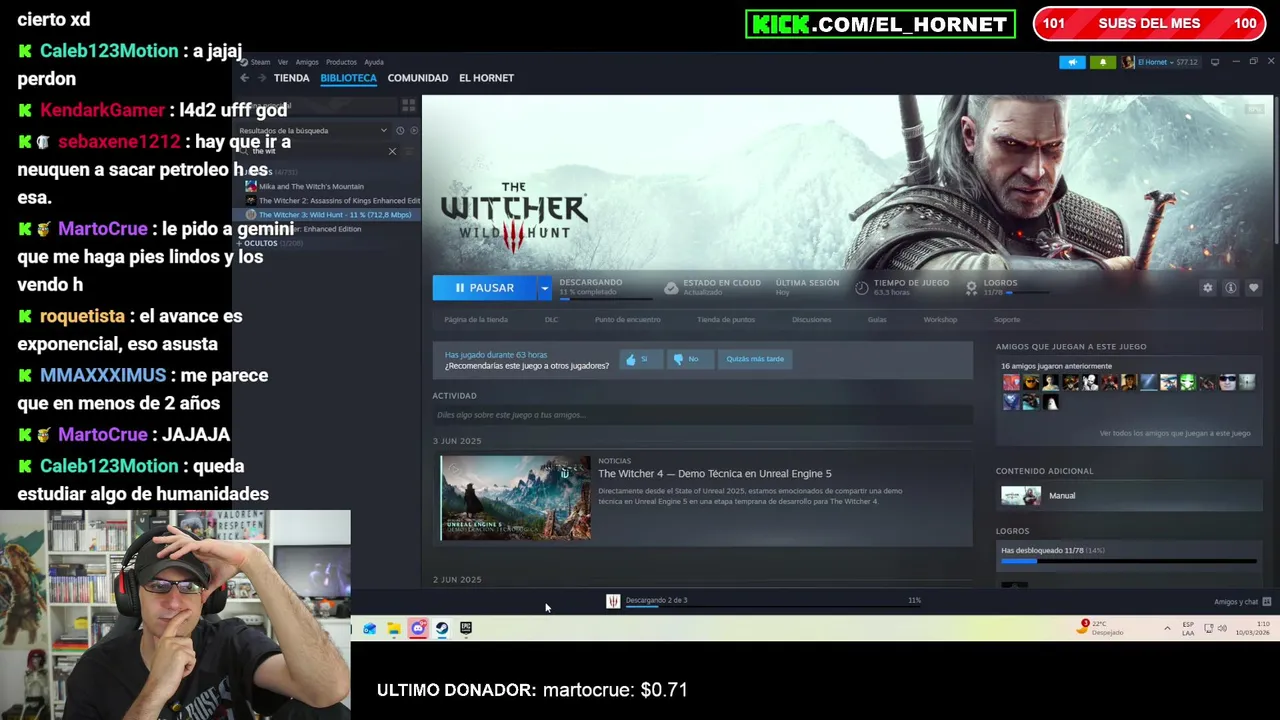Open Punto de encuentro link
1280x720 pixels.
pos(627,320)
